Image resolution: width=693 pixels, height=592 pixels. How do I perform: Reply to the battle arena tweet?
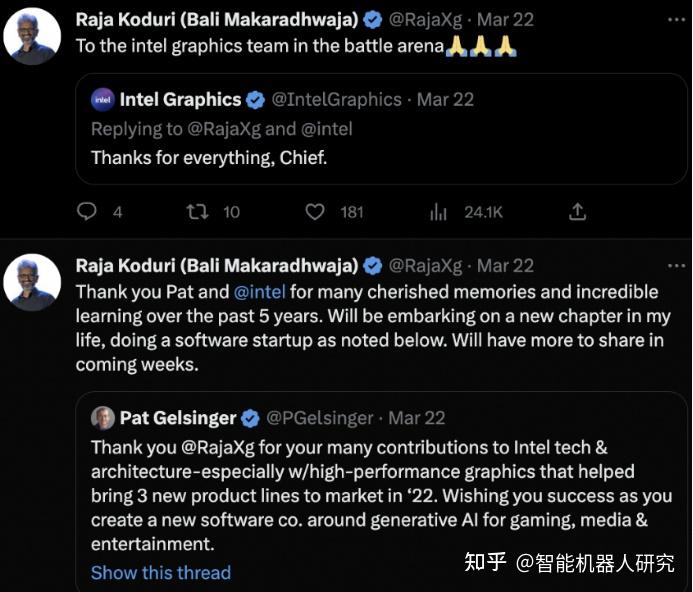(87, 211)
